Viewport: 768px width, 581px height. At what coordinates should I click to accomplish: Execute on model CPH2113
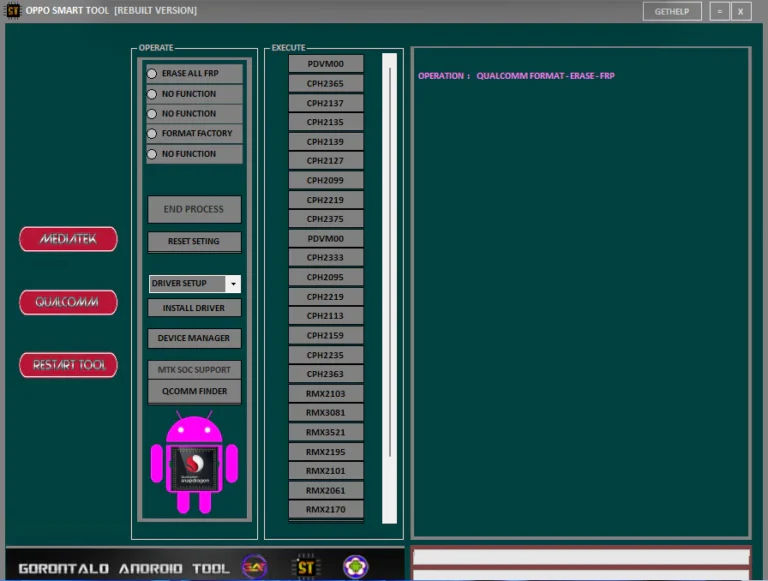click(326, 316)
